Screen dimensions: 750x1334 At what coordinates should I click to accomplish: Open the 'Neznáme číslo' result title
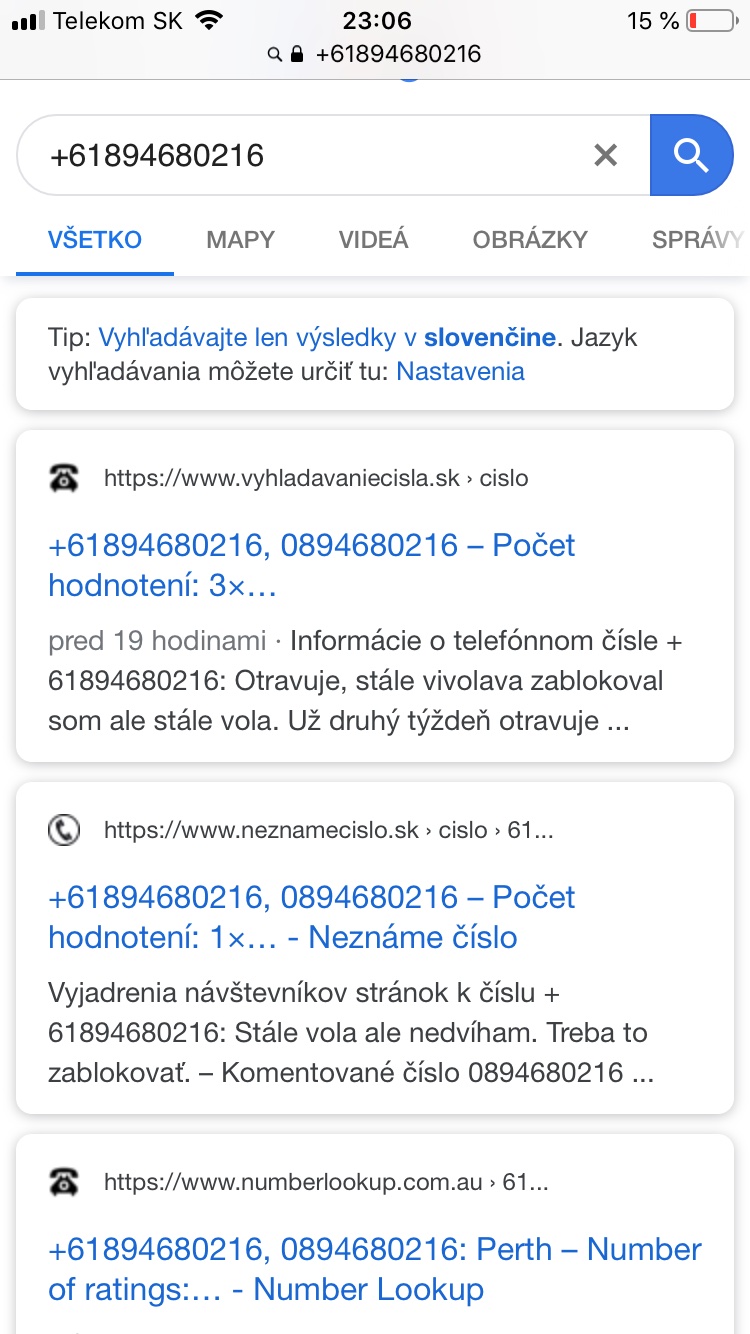[x=311, y=917]
